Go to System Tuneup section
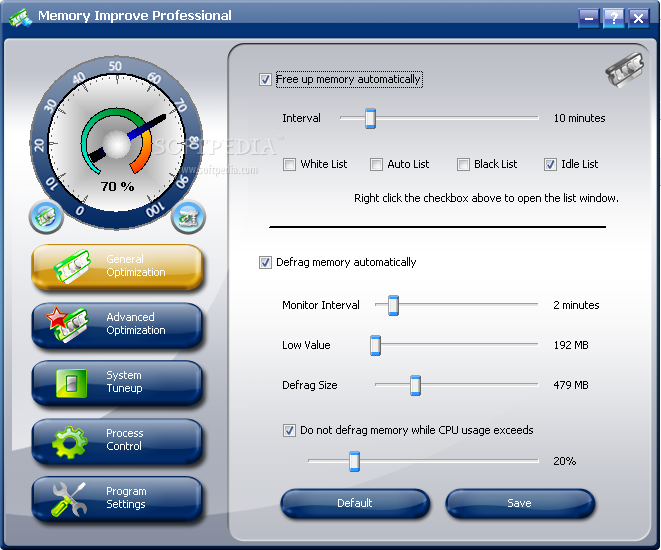The height and width of the screenshot is (550, 661). click(x=117, y=383)
